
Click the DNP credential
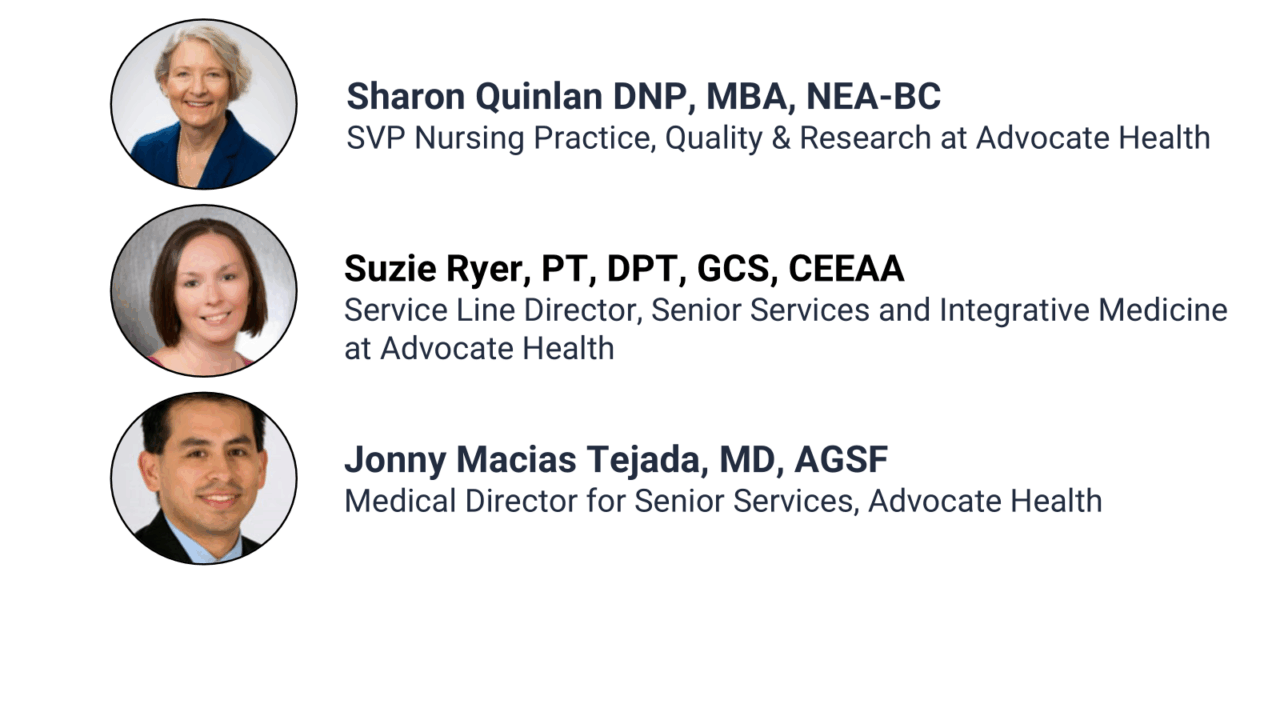click(650, 97)
